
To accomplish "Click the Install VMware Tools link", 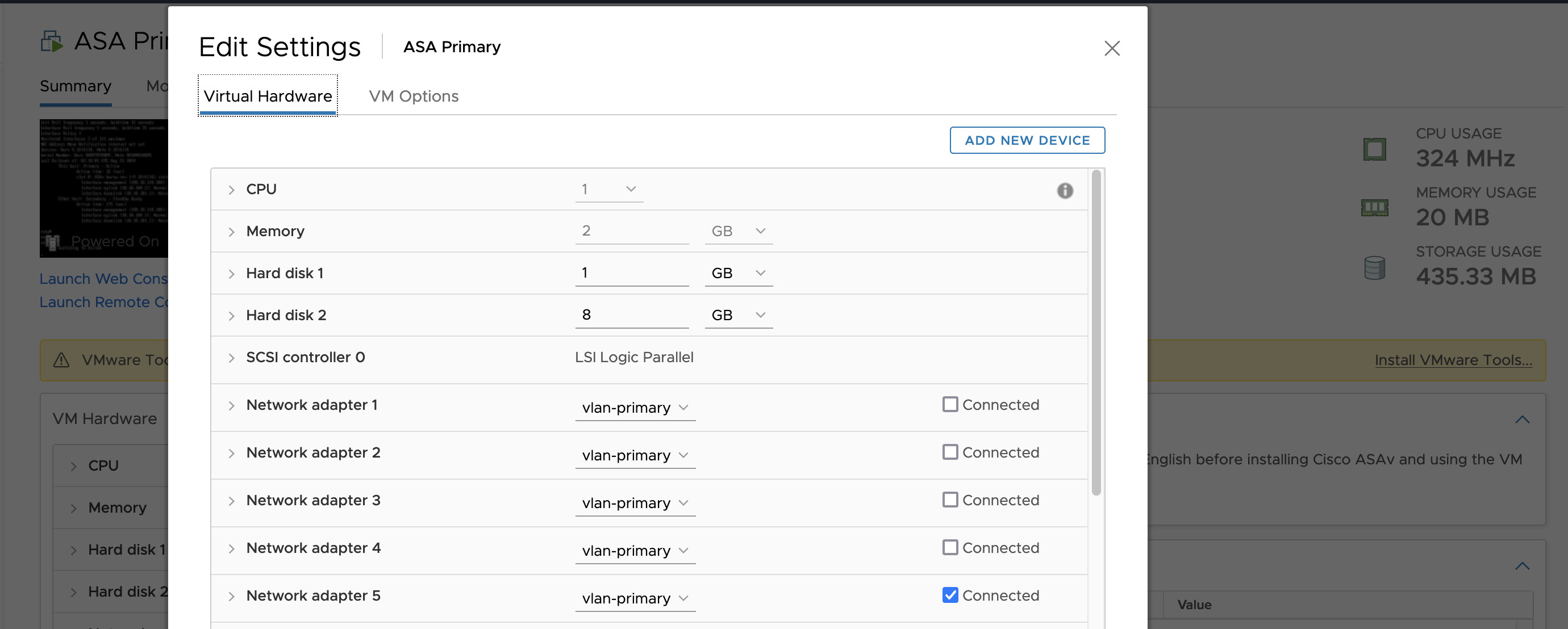I will tap(1453, 360).
